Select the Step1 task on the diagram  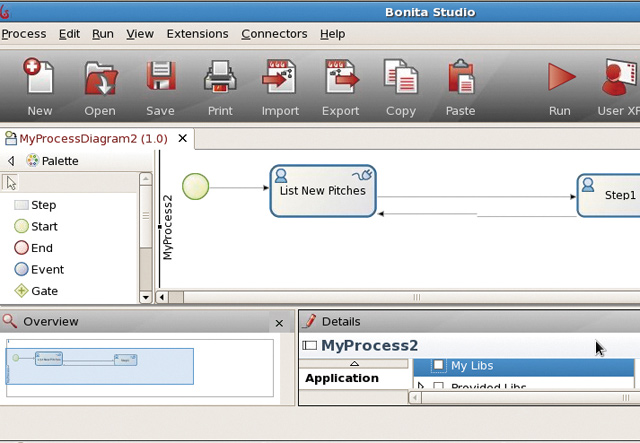609,195
